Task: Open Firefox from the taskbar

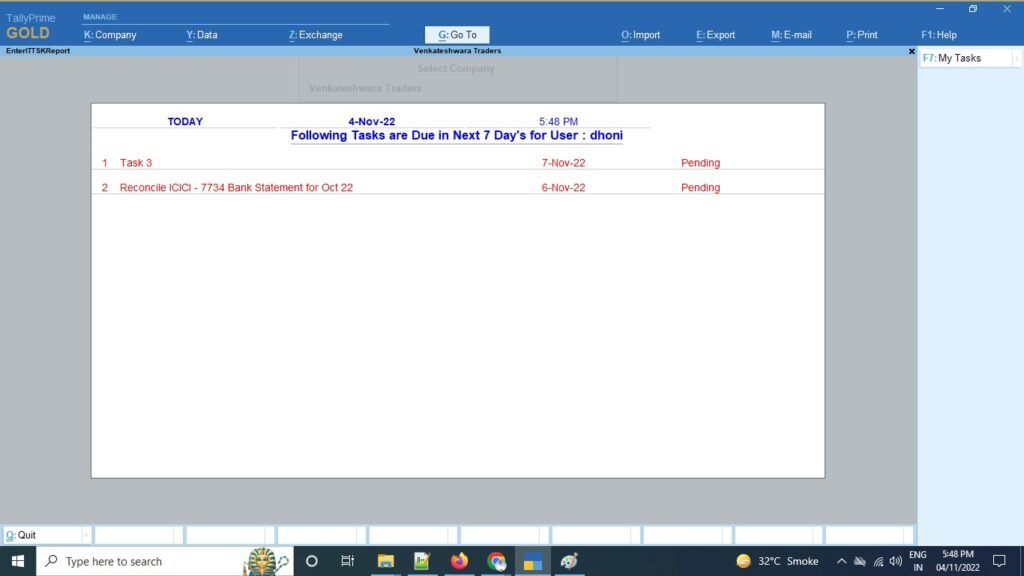Action: click(x=459, y=561)
